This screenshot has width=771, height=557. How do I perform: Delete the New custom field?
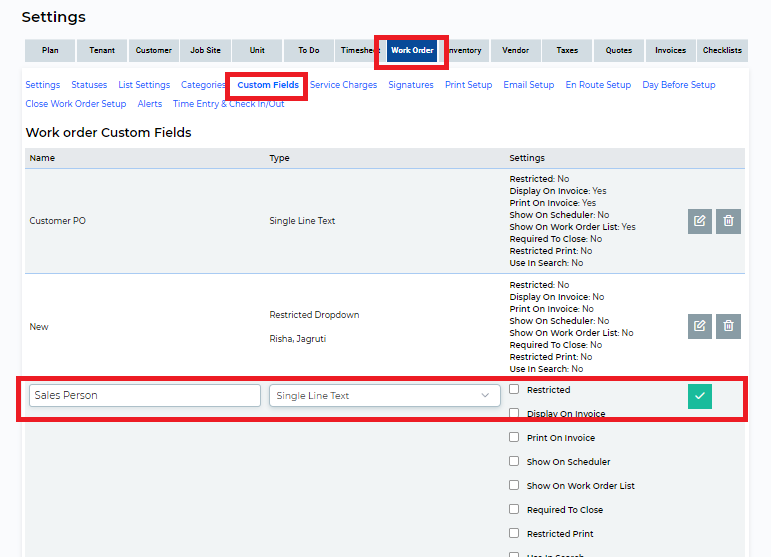[x=728, y=326]
